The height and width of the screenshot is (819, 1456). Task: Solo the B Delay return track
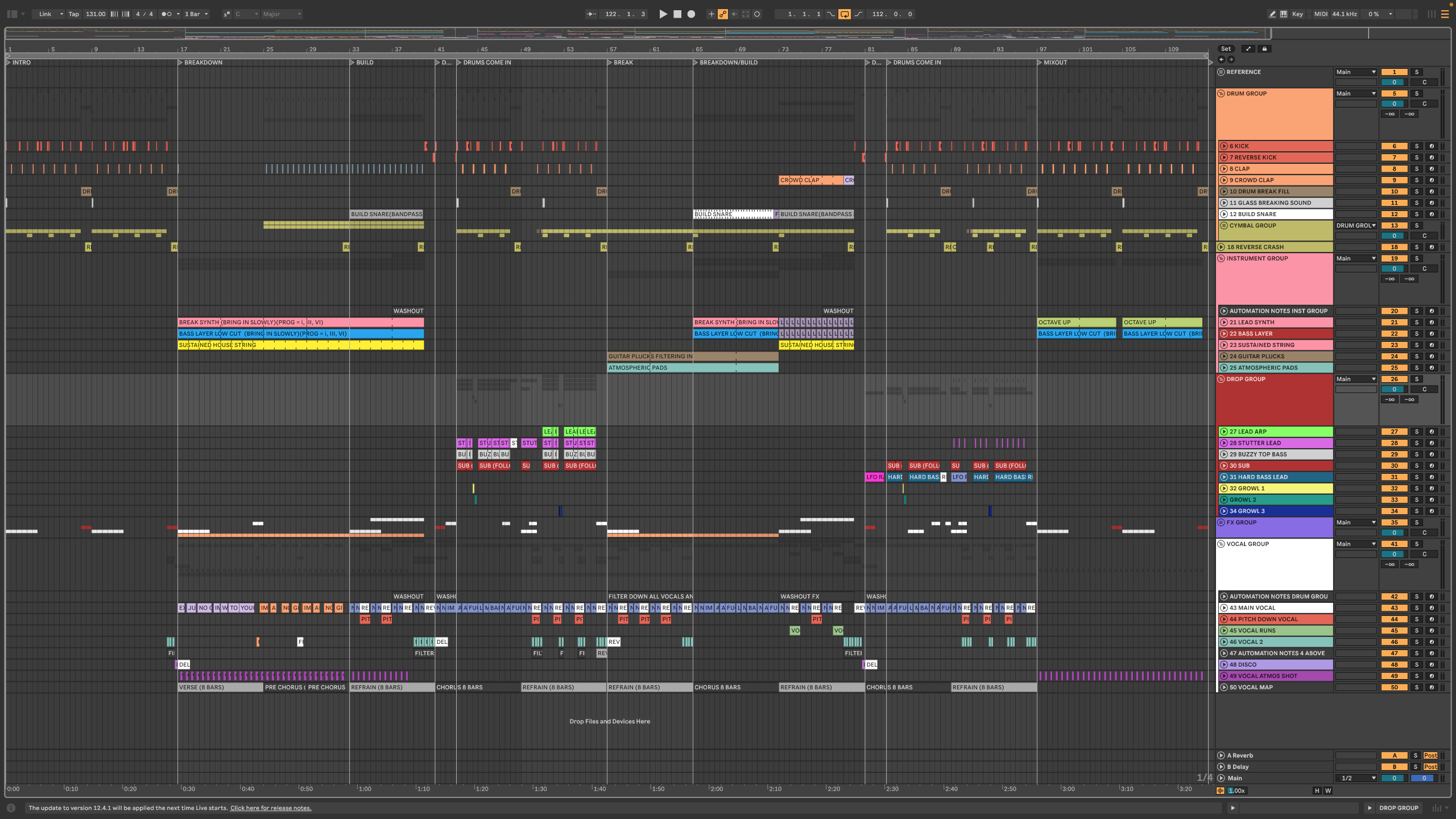tap(1416, 767)
